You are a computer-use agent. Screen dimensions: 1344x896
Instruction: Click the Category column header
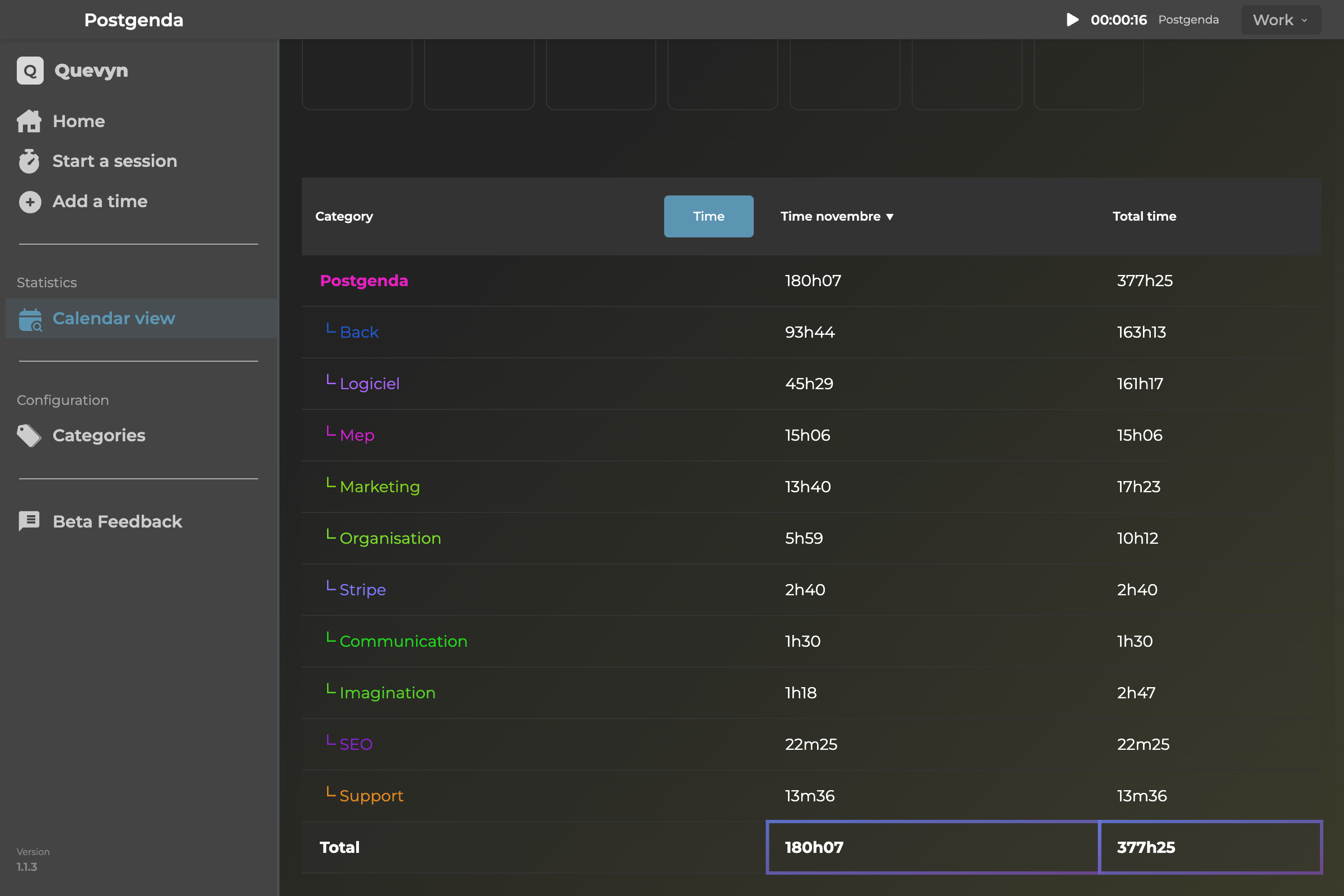(x=344, y=217)
